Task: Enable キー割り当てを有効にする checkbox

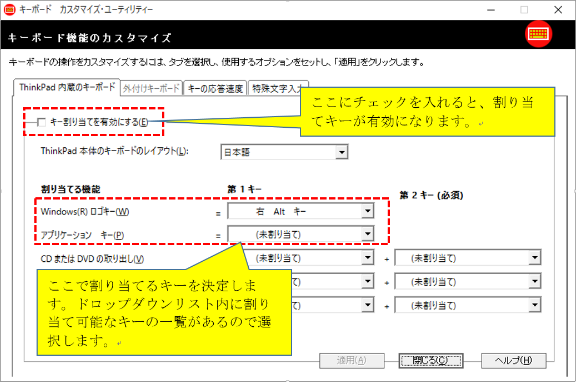Action: [42, 122]
